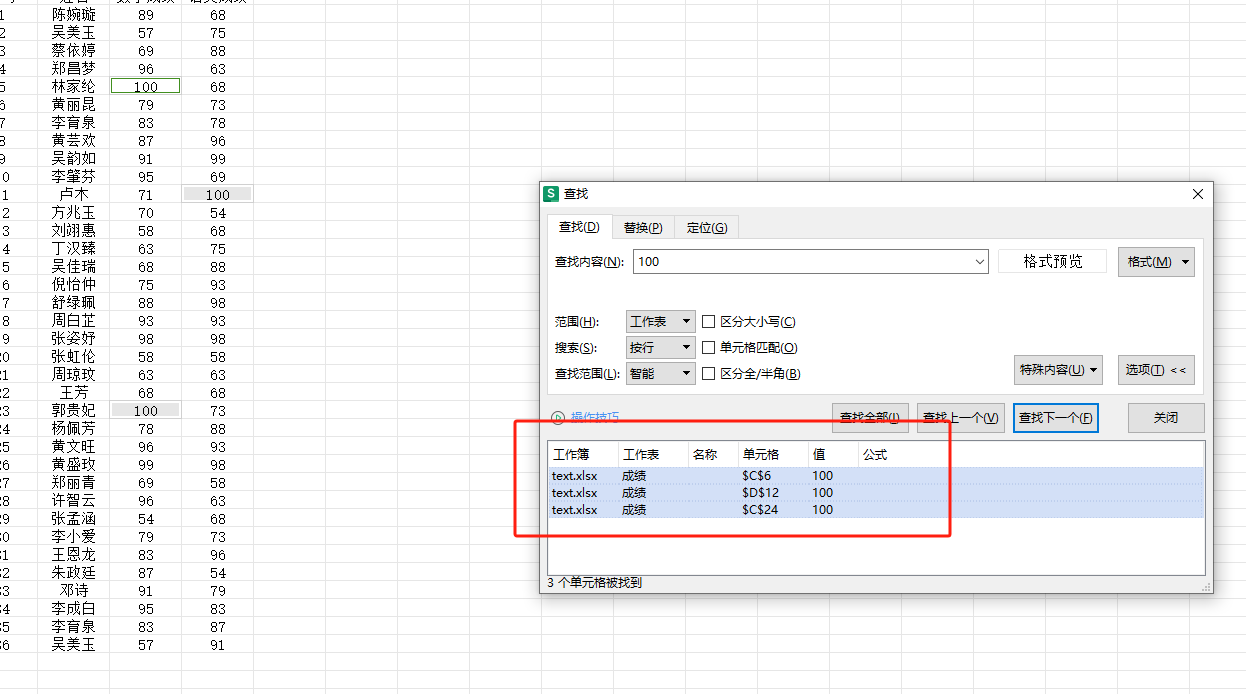Toggle the 区分全/半角 checkbox
This screenshot has height=694, width=1246.
tap(709, 374)
